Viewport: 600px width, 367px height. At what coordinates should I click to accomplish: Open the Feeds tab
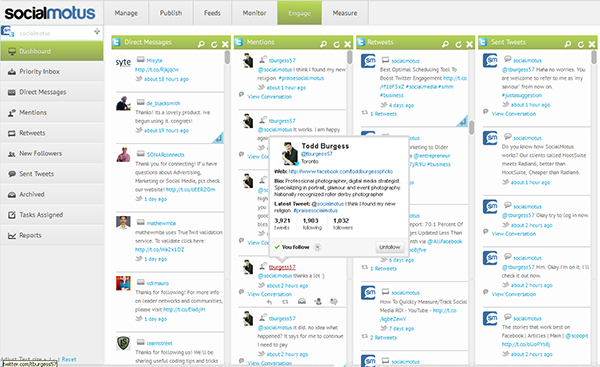[212, 13]
